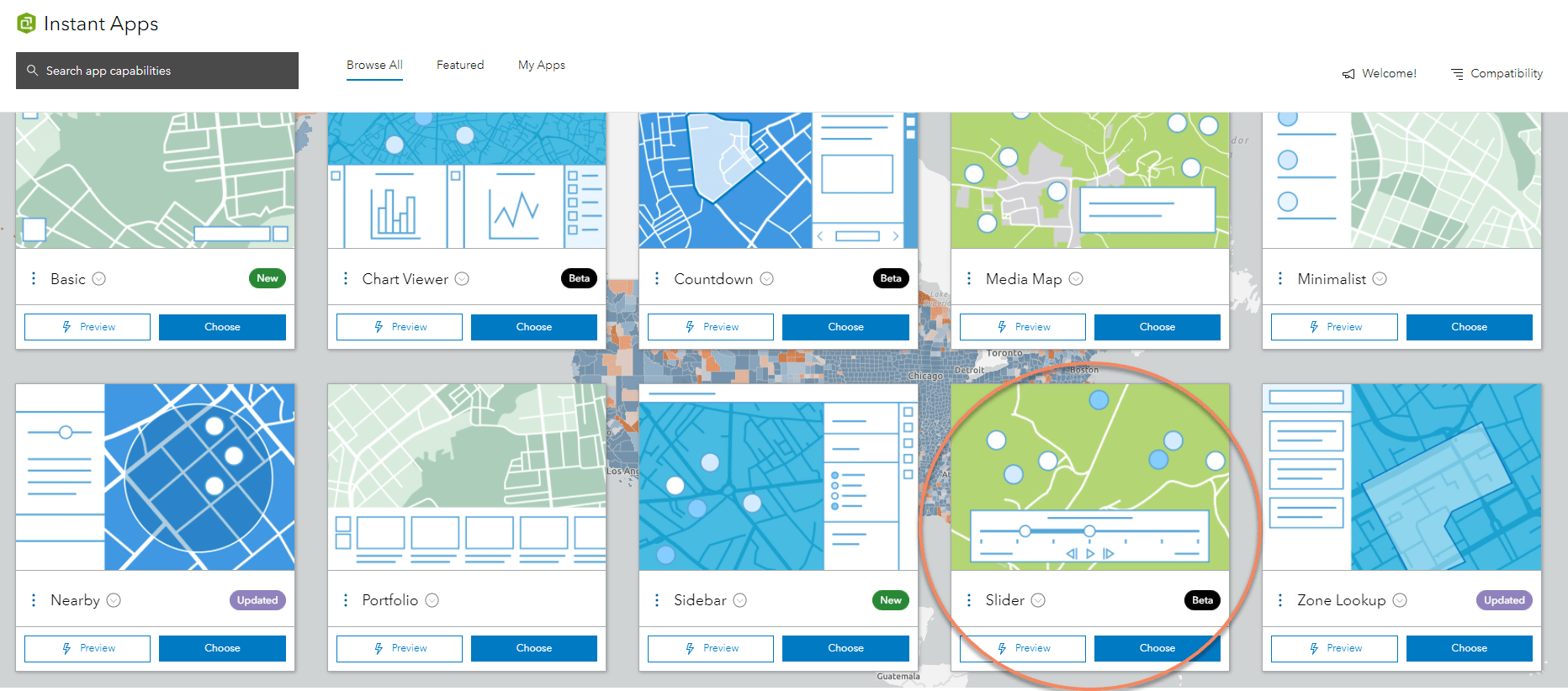Click the Compatibility filter icon

pos(1457,74)
